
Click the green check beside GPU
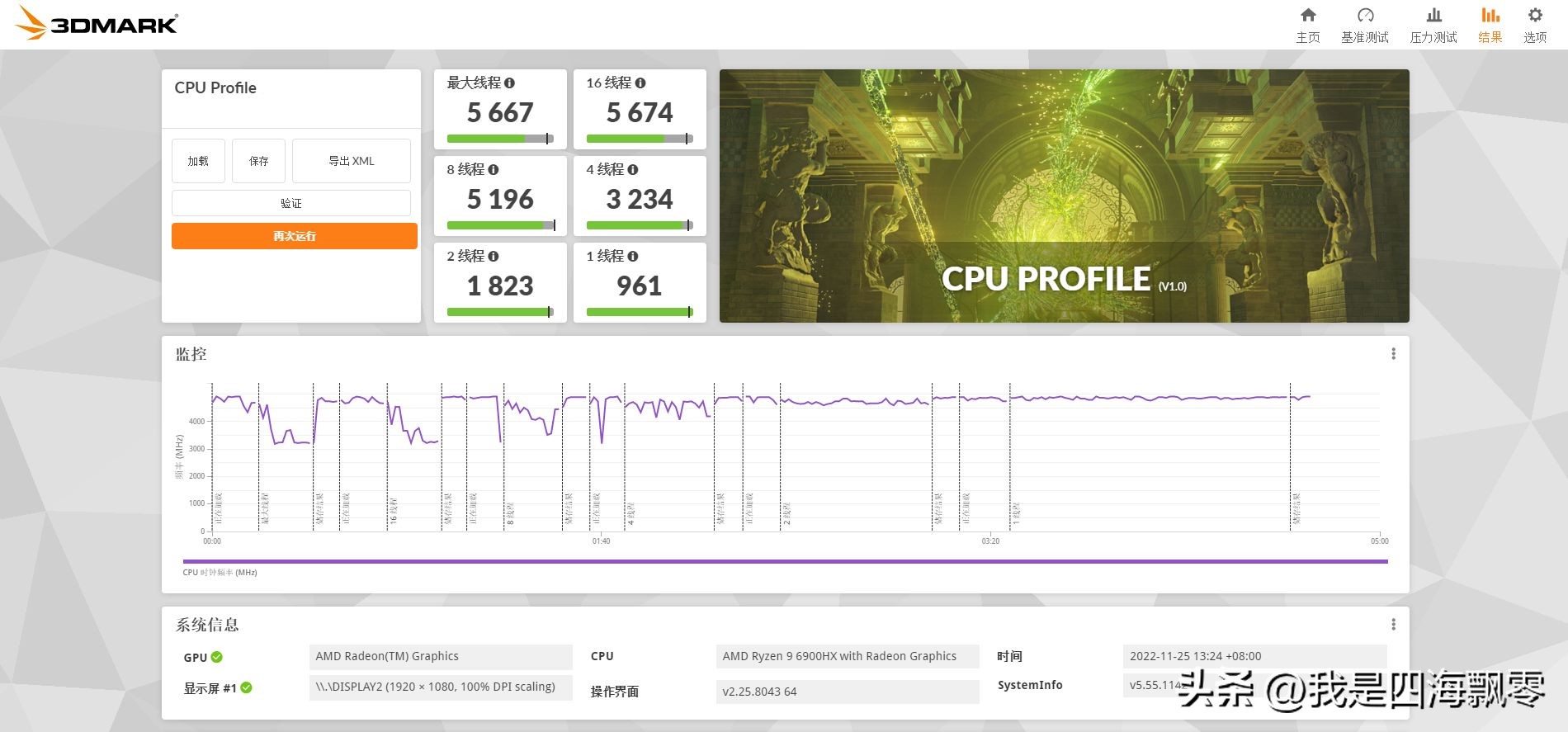tap(217, 658)
